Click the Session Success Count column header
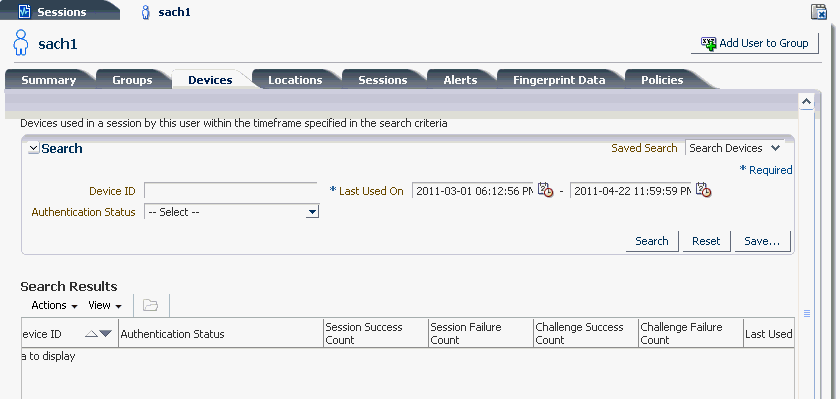Image resolution: width=840 pixels, height=399 pixels. point(376,334)
